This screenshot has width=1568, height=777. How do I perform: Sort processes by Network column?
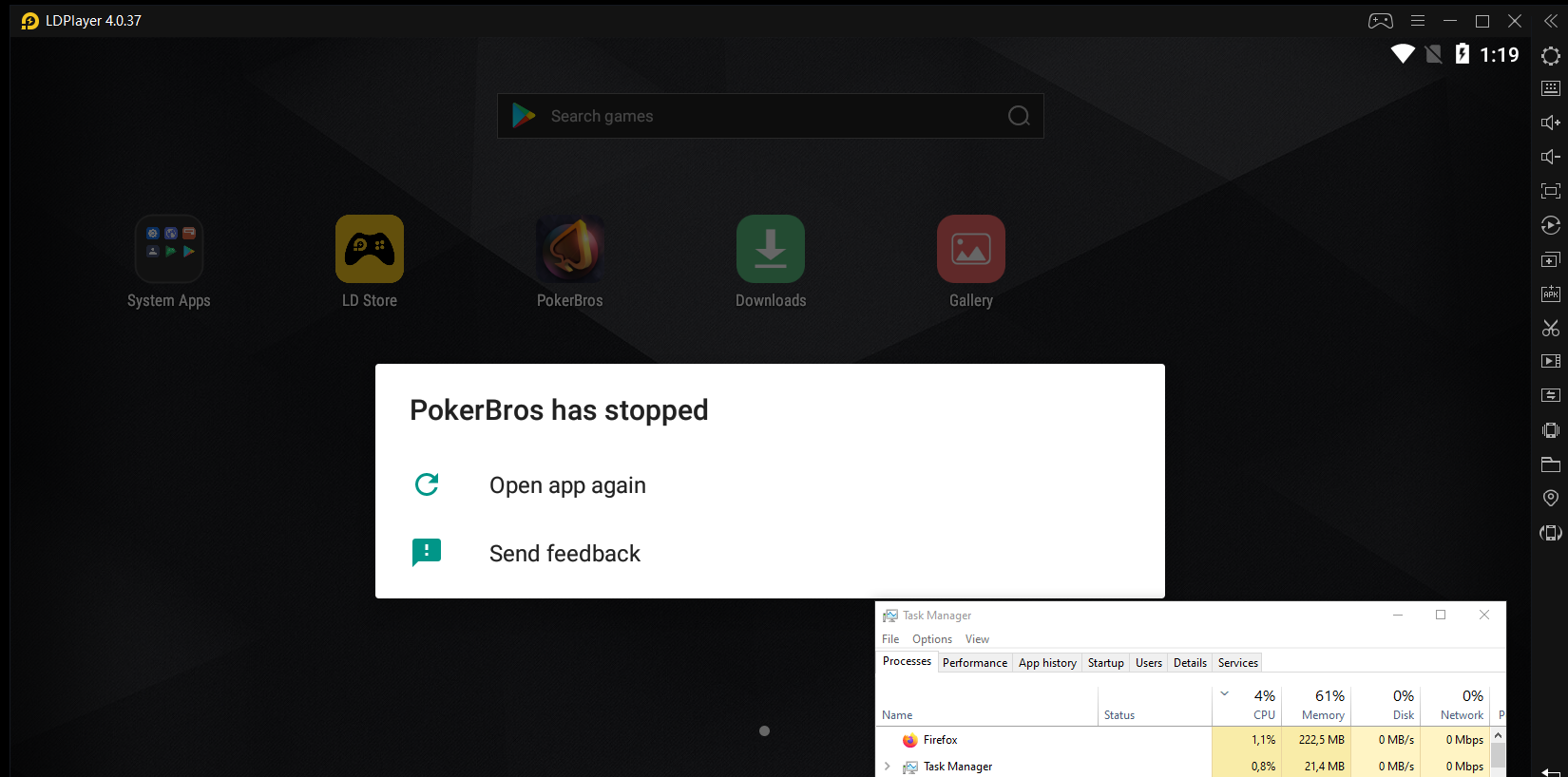click(1455, 706)
